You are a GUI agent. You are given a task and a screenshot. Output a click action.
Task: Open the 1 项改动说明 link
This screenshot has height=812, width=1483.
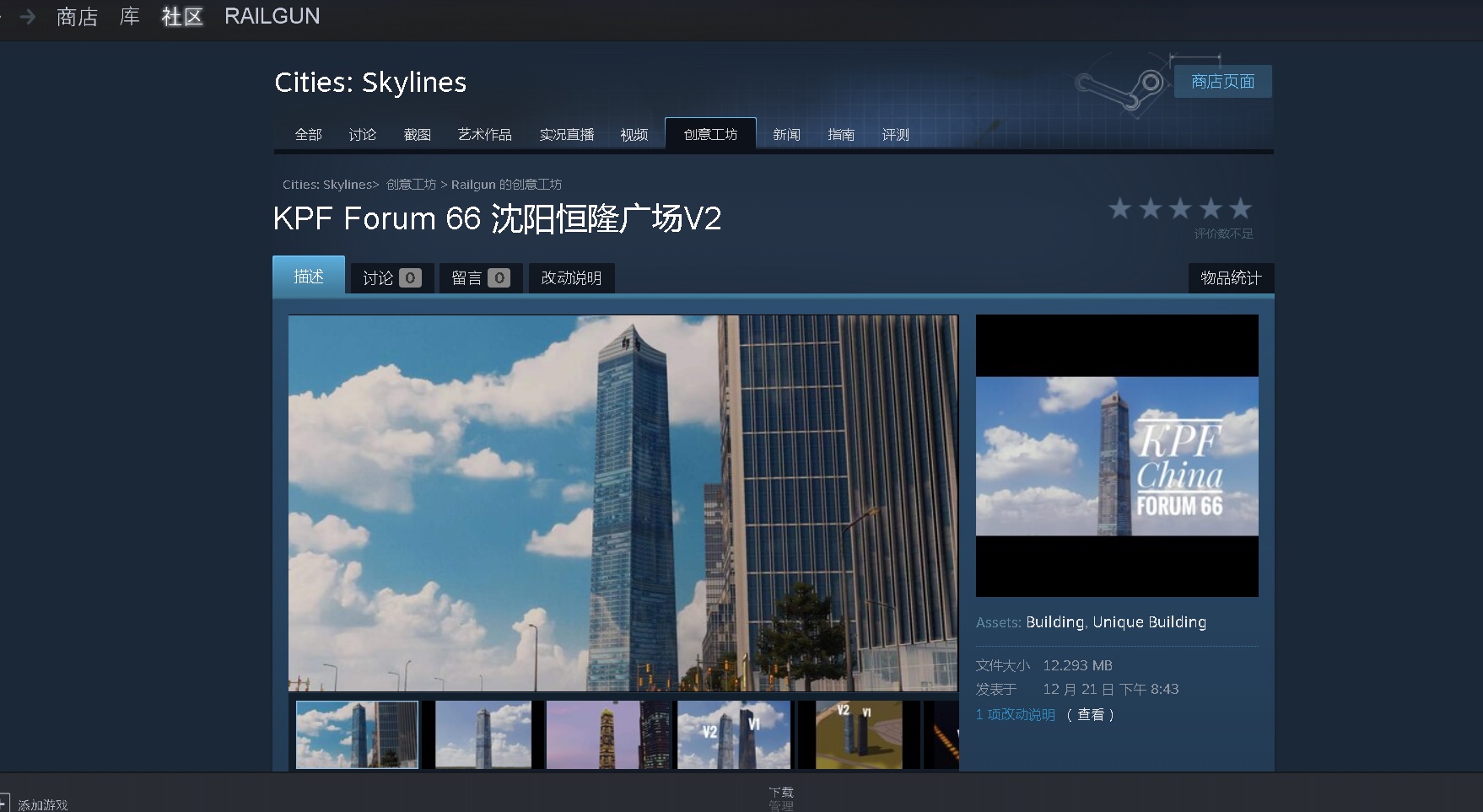pos(1016,714)
